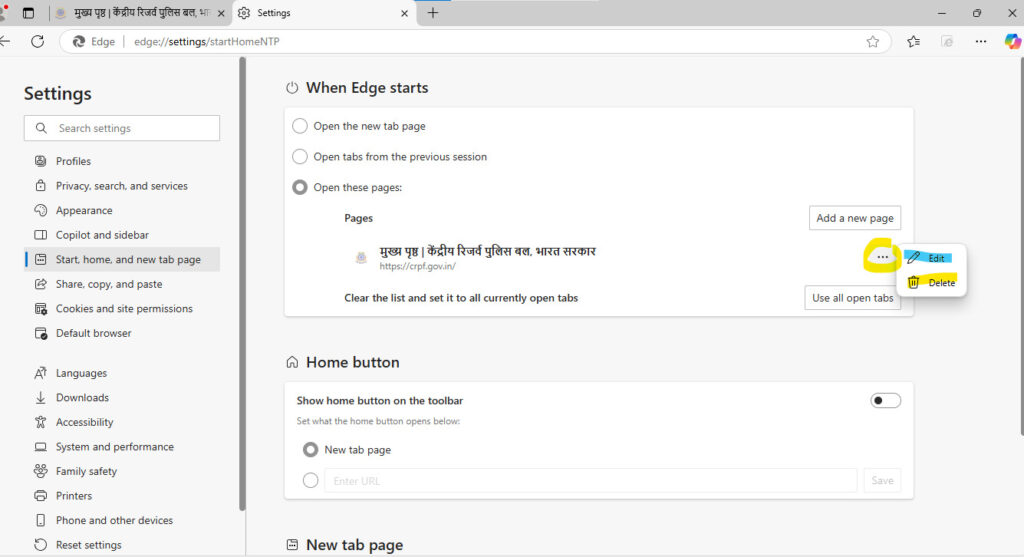
Task: Click the Cookies and permissions icon
Action: click(x=40, y=308)
